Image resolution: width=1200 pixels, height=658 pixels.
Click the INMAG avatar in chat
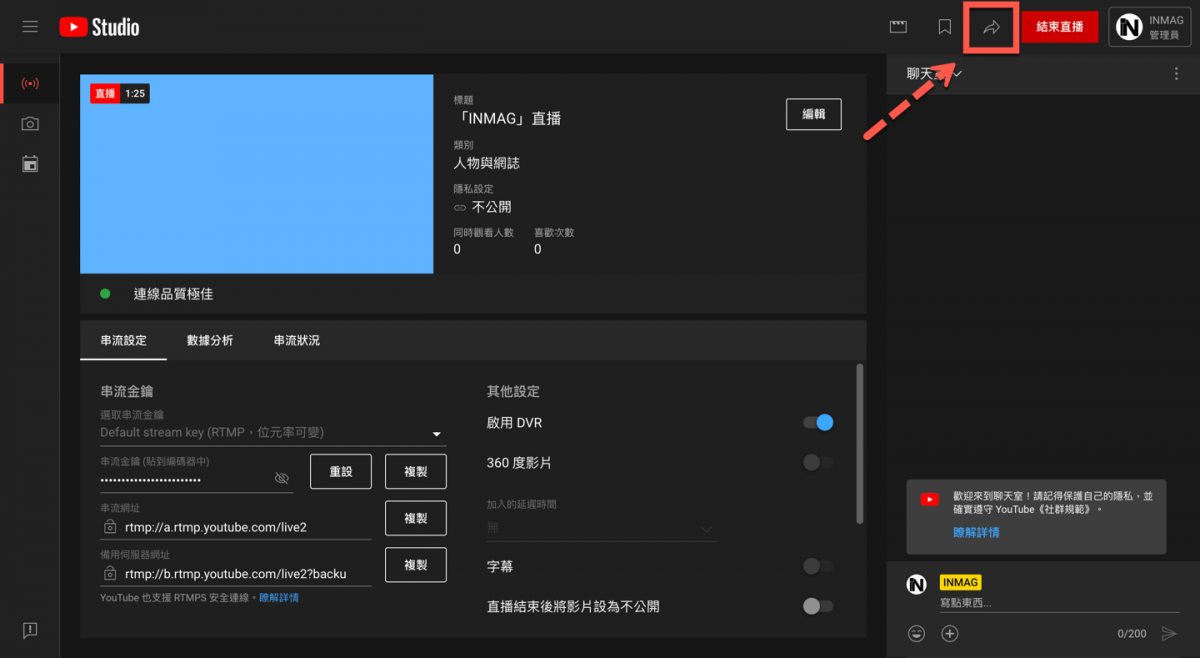(916, 585)
